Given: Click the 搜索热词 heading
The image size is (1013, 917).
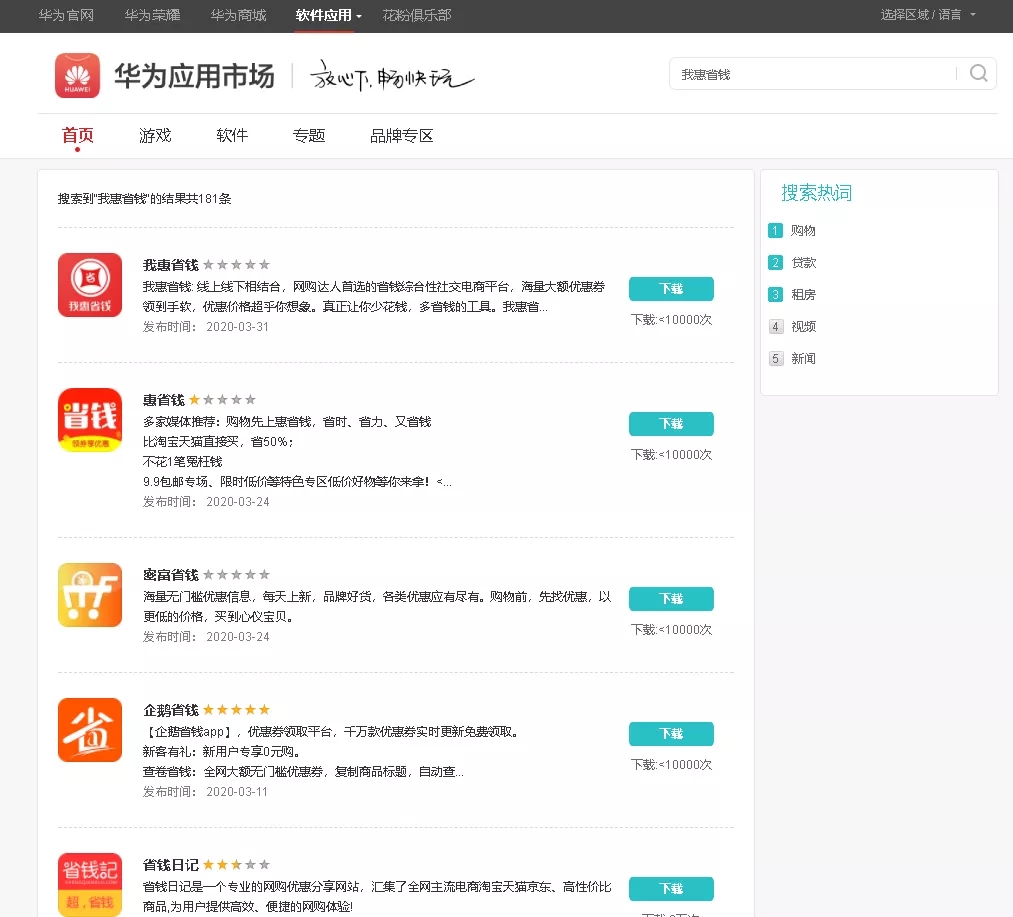Looking at the screenshot, I should [817, 193].
